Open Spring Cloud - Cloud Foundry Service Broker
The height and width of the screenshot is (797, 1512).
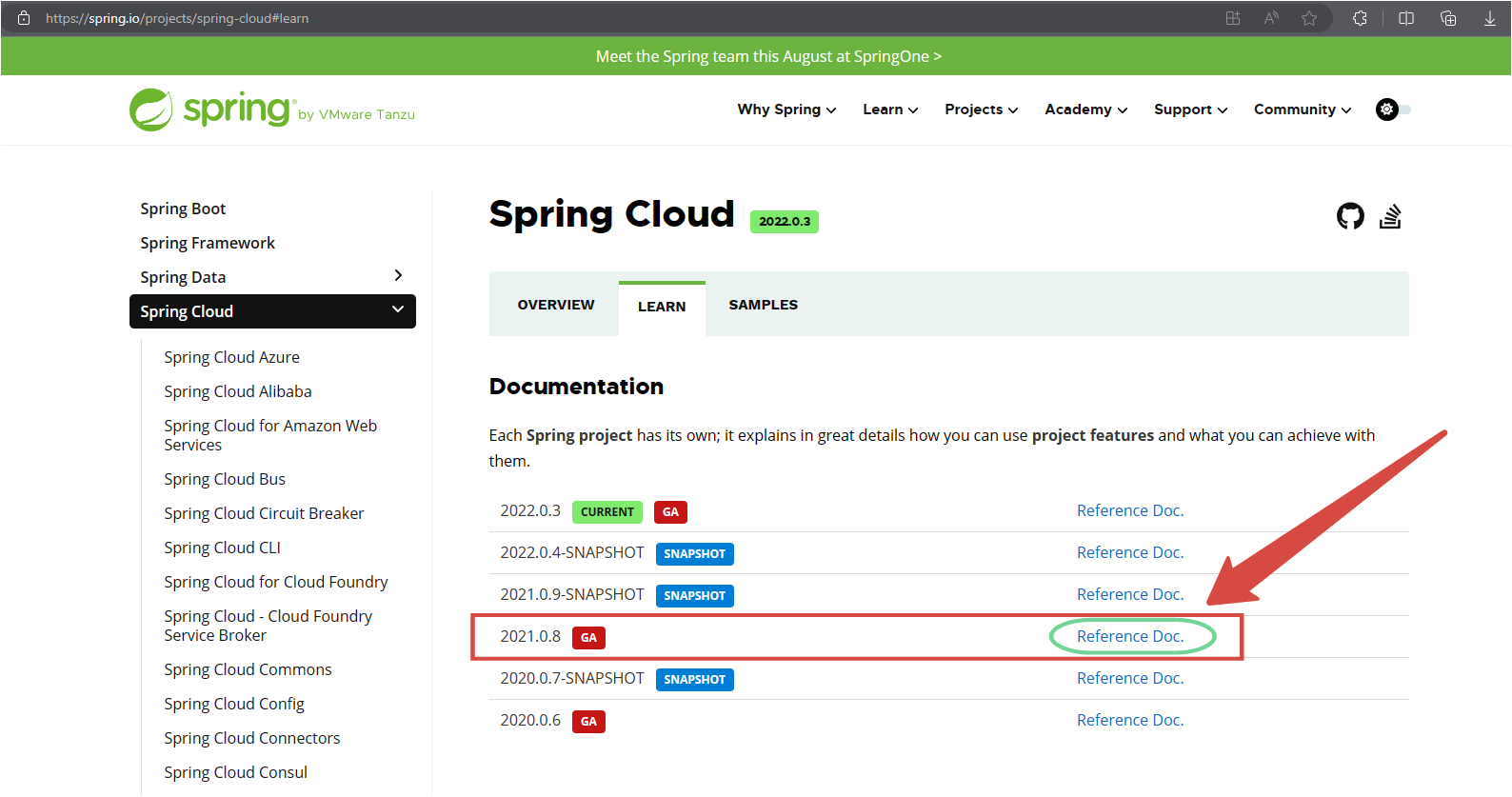268,626
